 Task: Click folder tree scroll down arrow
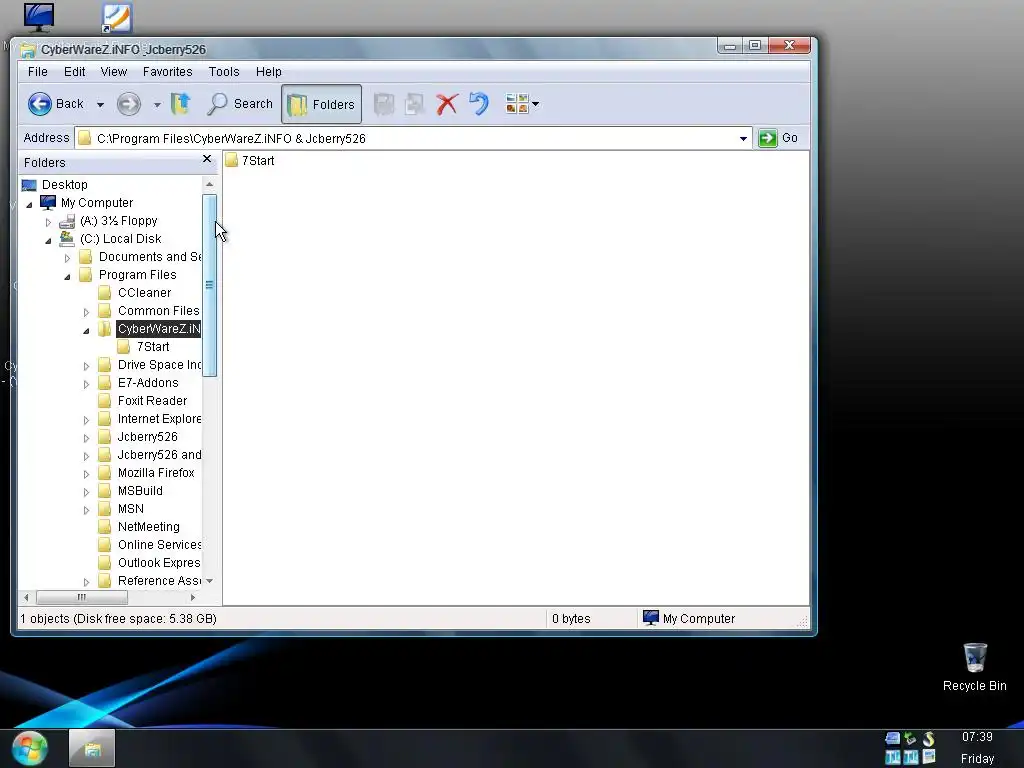[x=210, y=581]
